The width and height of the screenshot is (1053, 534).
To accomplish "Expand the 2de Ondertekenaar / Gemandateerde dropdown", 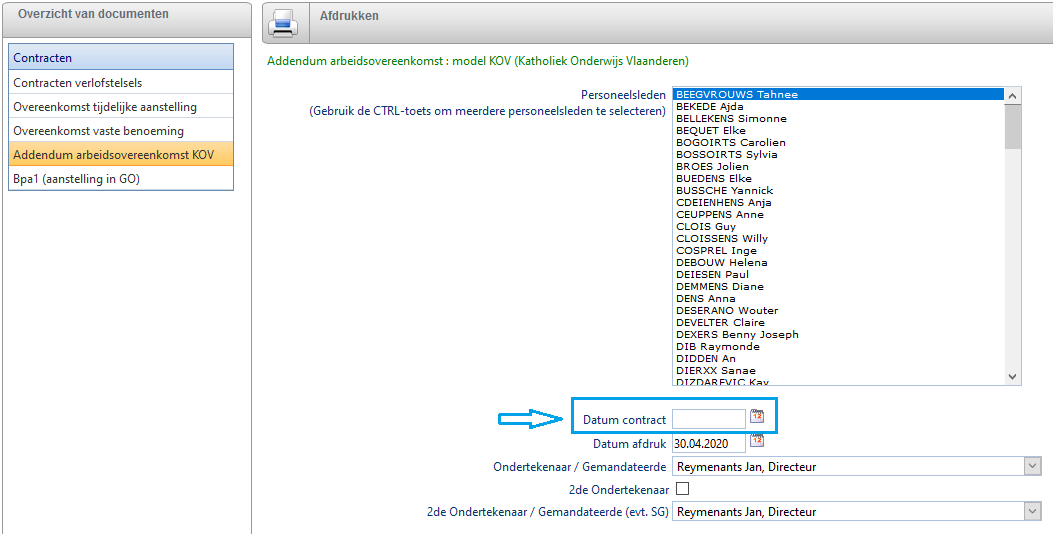I will click(1032, 511).
